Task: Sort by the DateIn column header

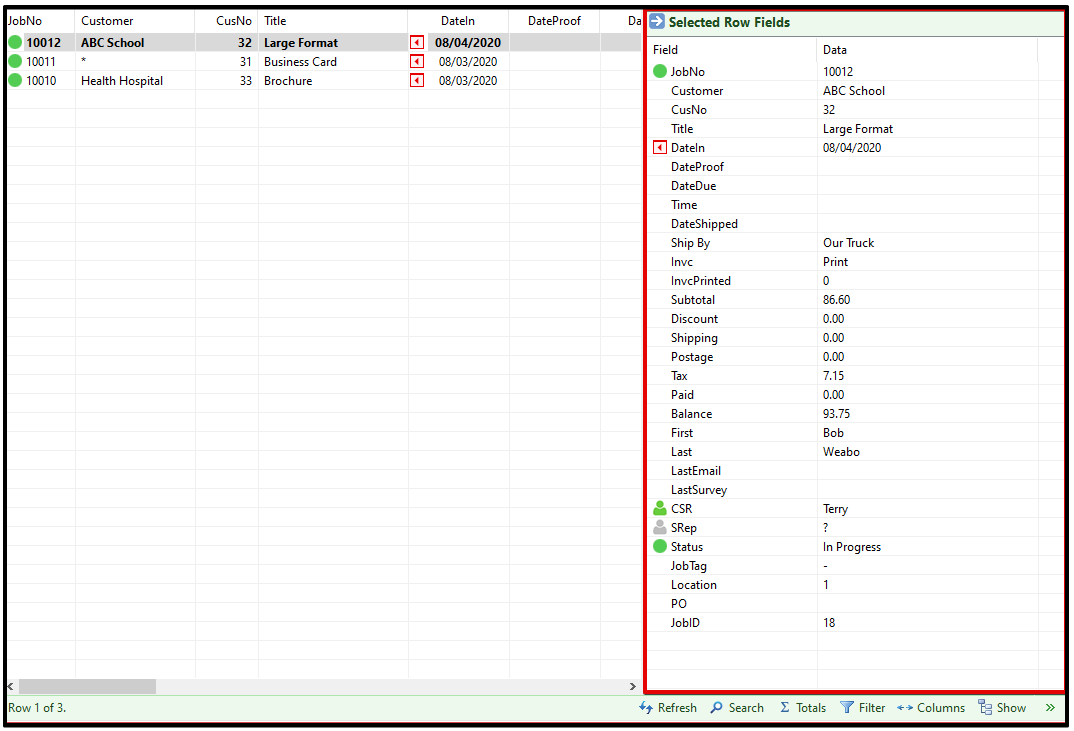Action: point(458,21)
